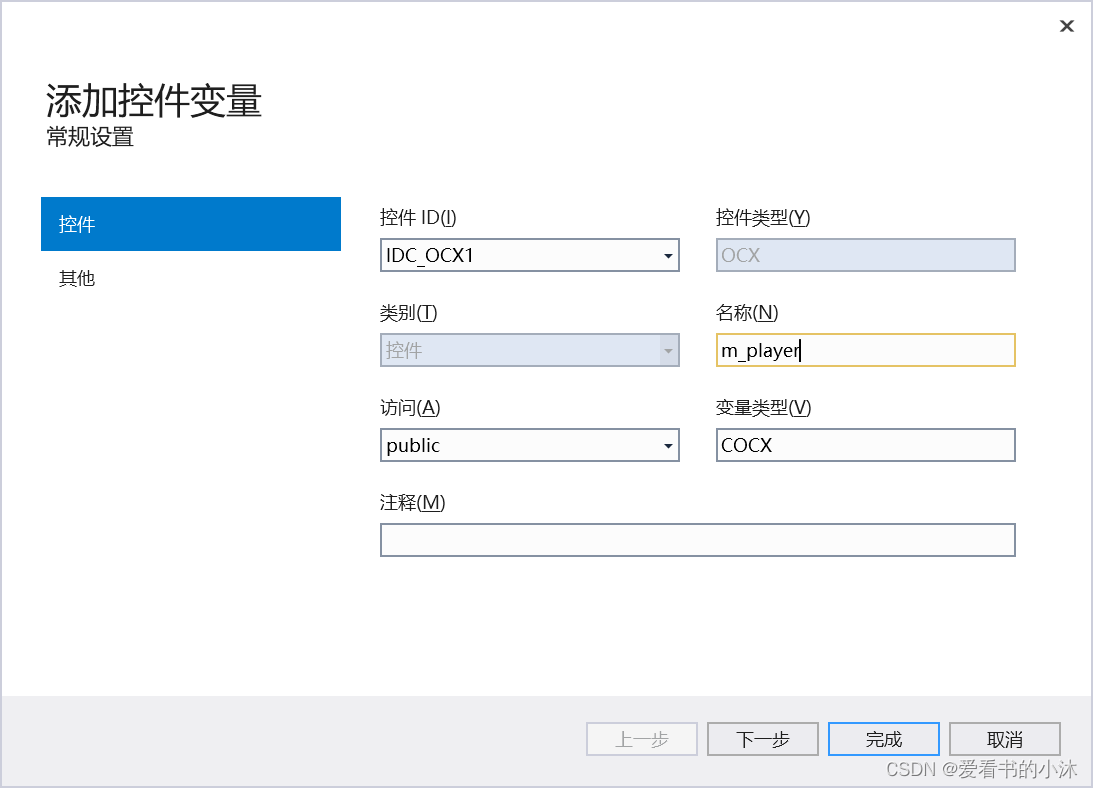Click the 常规设置 subtitle
Image resolution: width=1093 pixels, height=788 pixels.
[90, 137]
